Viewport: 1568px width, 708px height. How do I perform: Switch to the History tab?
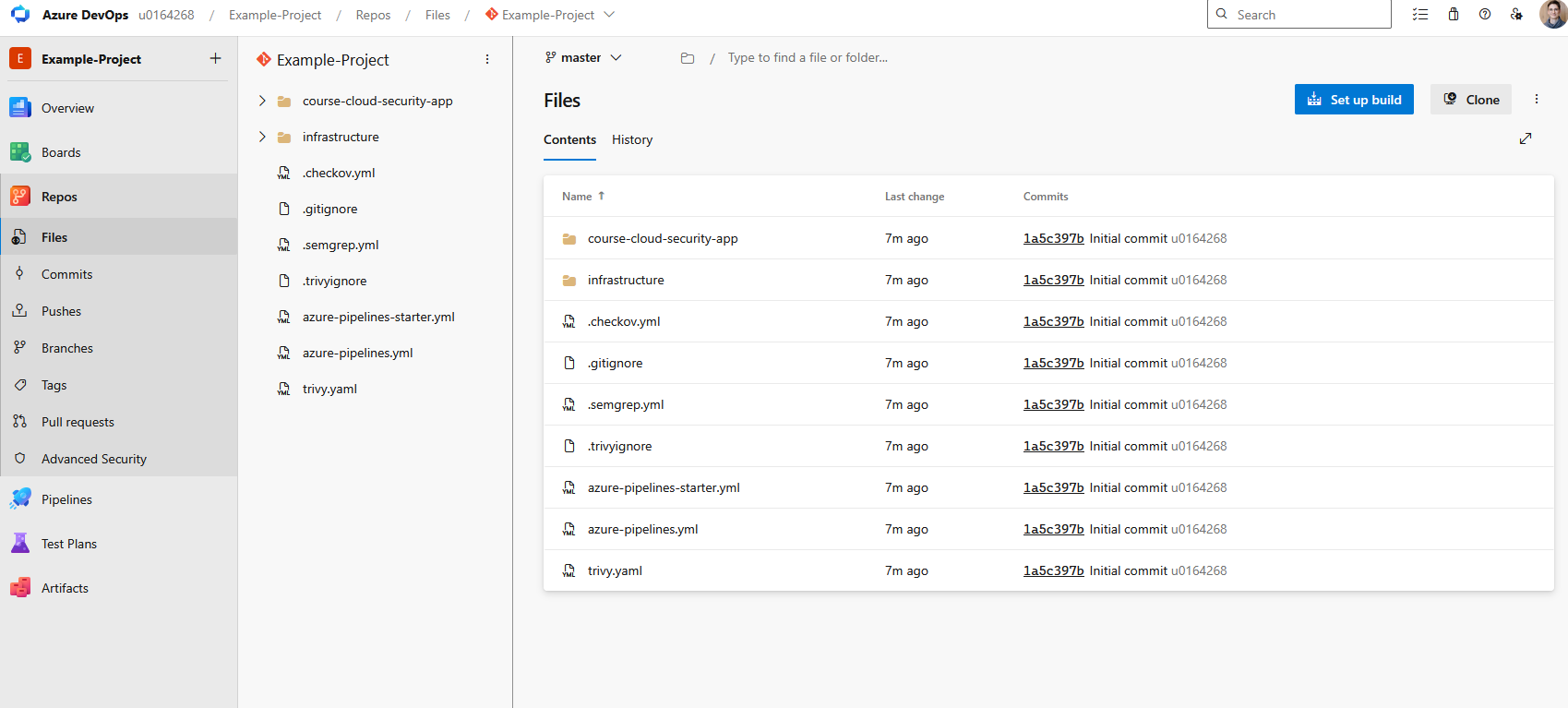(x=632, y=140)
